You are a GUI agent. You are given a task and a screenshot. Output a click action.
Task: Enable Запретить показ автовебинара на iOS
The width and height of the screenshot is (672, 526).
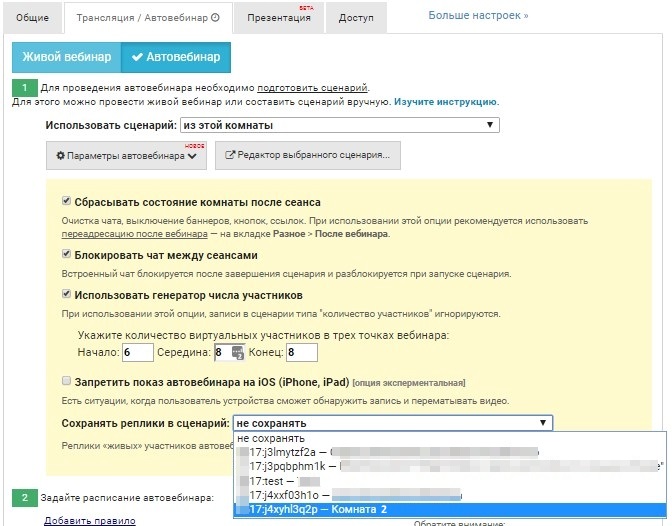[x=67, y=381]
